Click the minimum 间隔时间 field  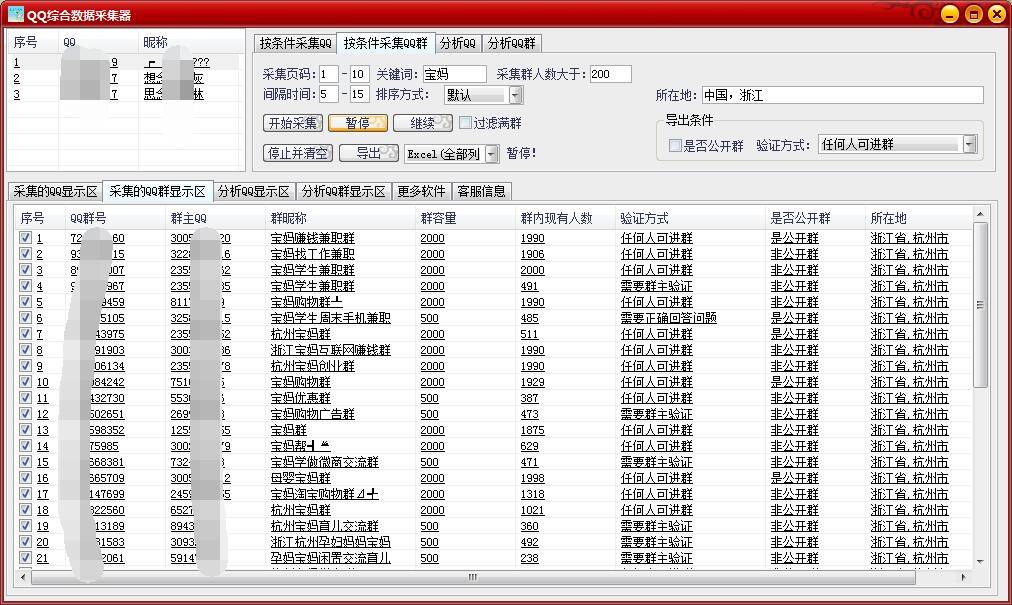point(329,94)
